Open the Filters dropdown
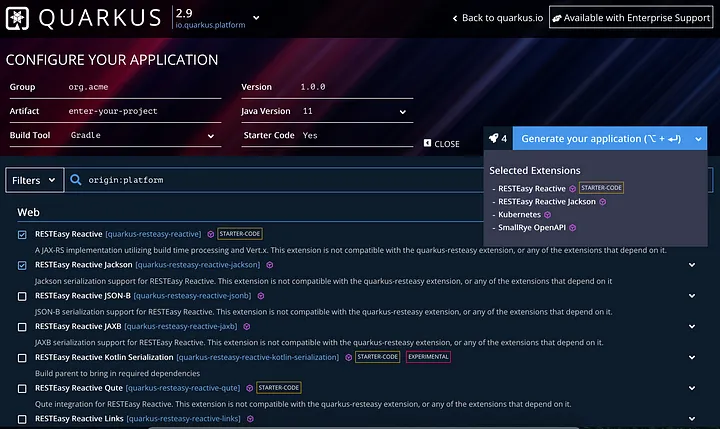Viewport: 720px width, 429px height. 34,180
